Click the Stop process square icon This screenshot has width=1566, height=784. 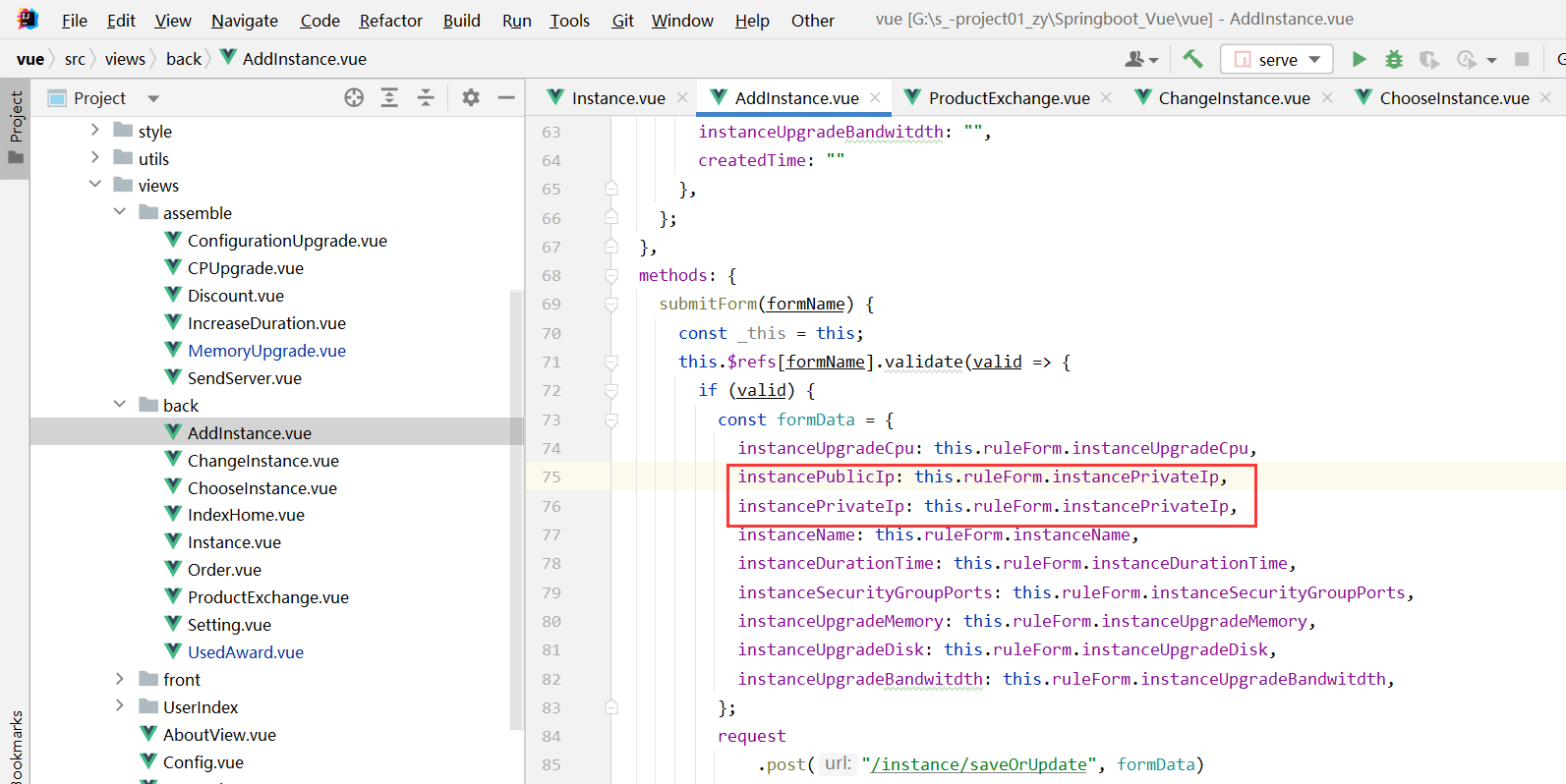(x=1522, y=59)
